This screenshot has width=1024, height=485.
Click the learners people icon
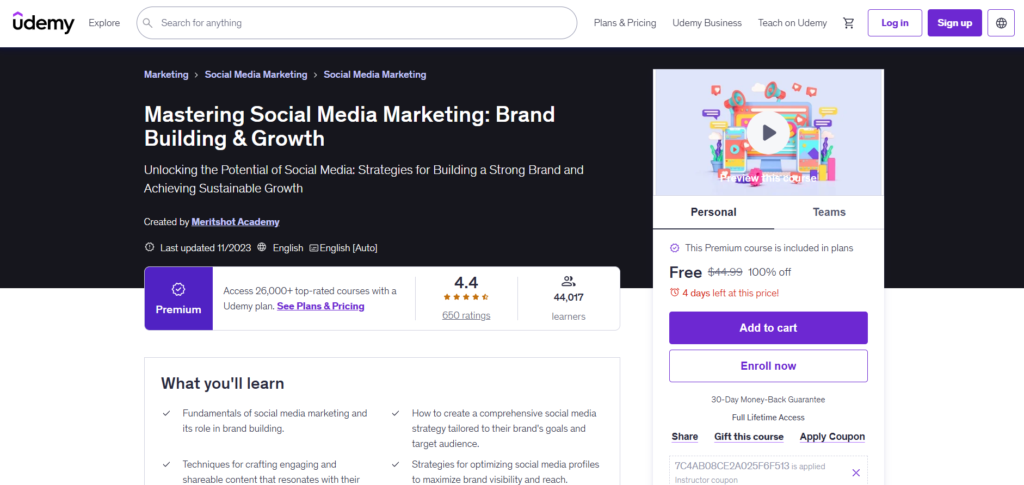[x=568, y=282]
